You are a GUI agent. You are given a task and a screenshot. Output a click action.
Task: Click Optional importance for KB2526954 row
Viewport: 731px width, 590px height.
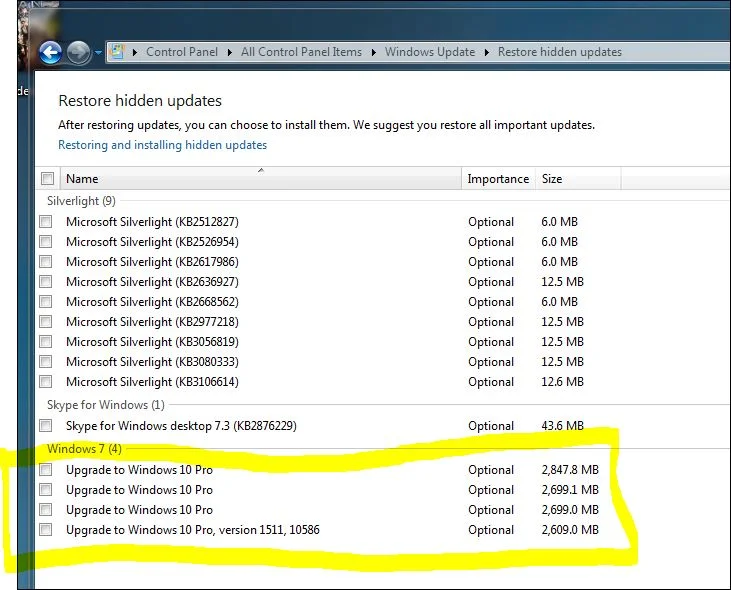click(x=491, y=242)
